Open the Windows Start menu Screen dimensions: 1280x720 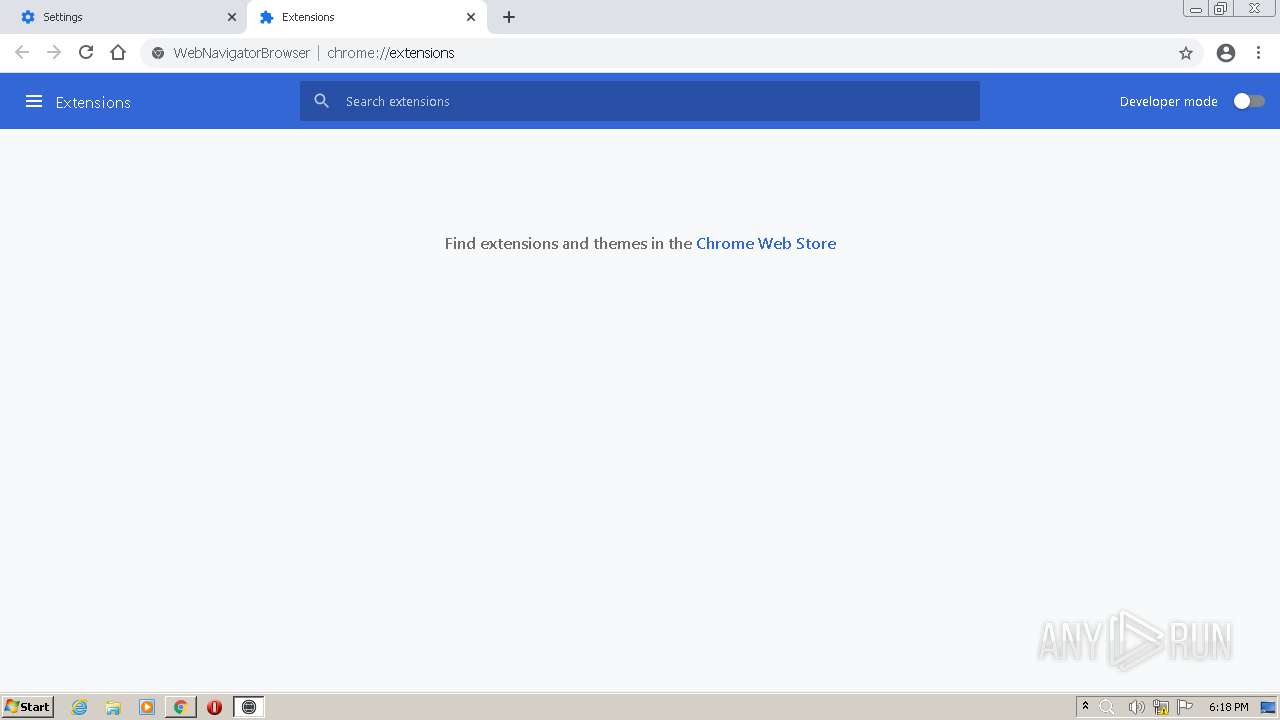point(28,707)
